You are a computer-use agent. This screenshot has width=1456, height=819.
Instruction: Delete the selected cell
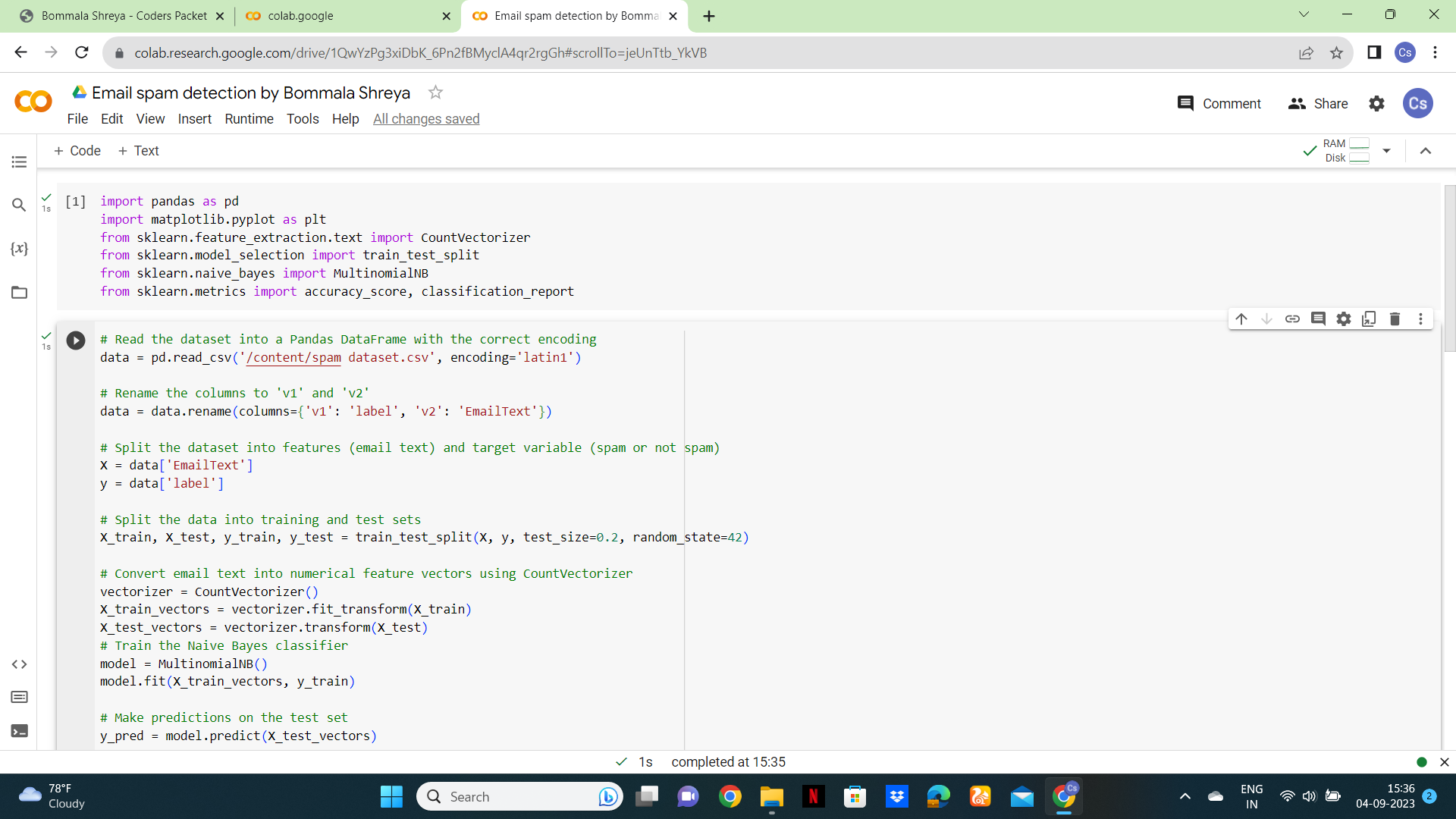(1395, 318)
